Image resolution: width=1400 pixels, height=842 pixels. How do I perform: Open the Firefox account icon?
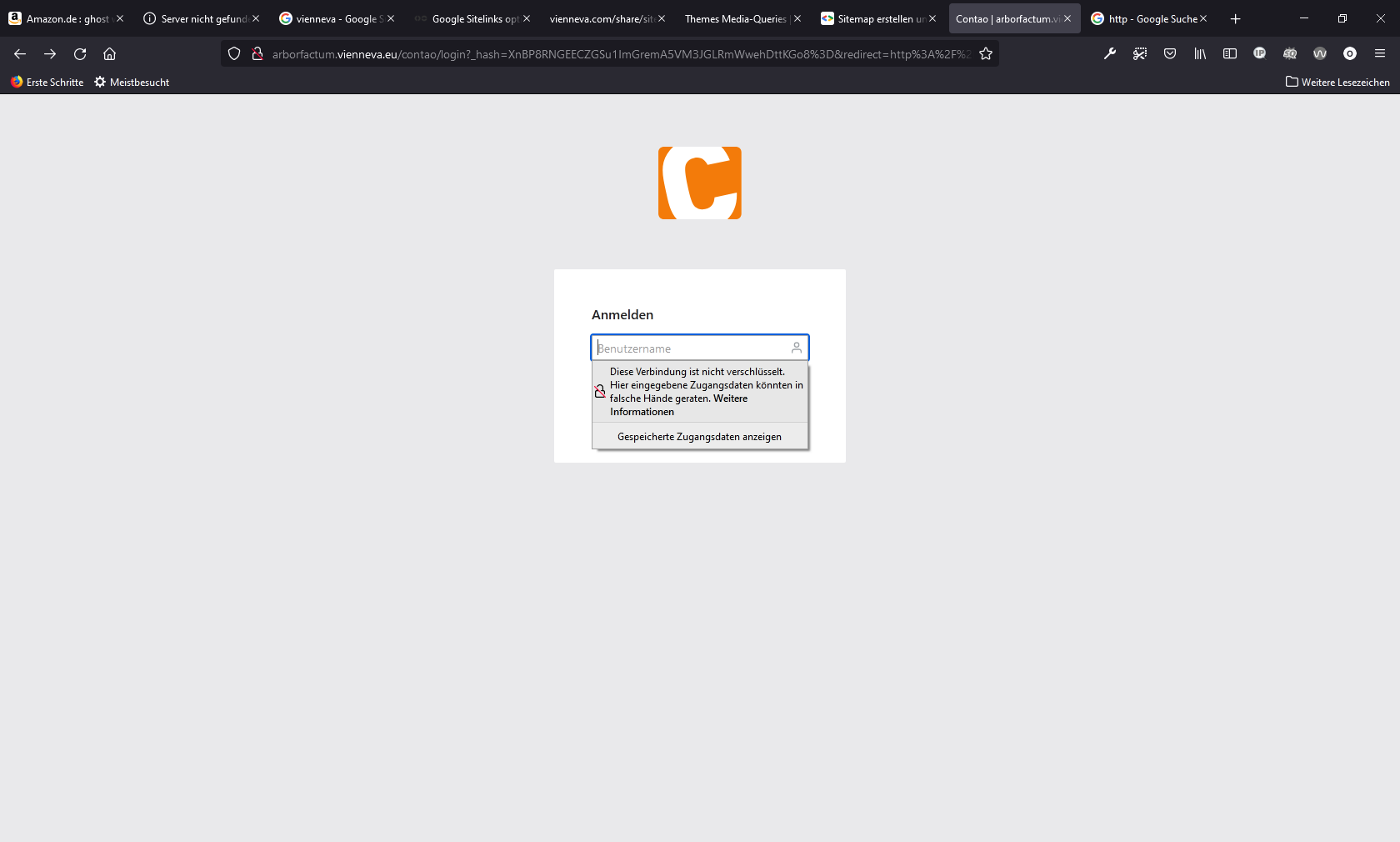(1350, 54)
